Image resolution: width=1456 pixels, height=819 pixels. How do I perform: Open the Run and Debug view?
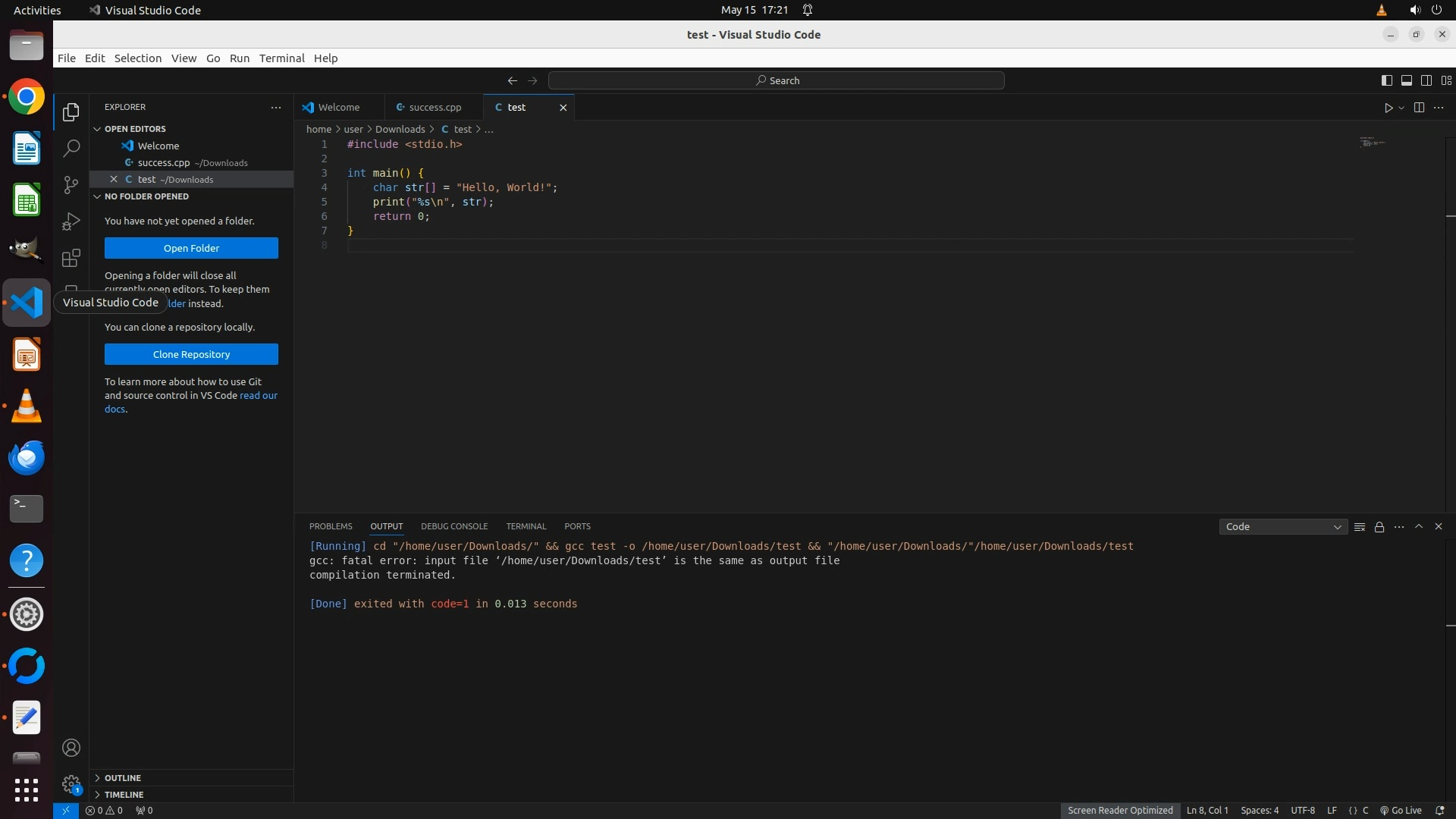coord(71,221)
